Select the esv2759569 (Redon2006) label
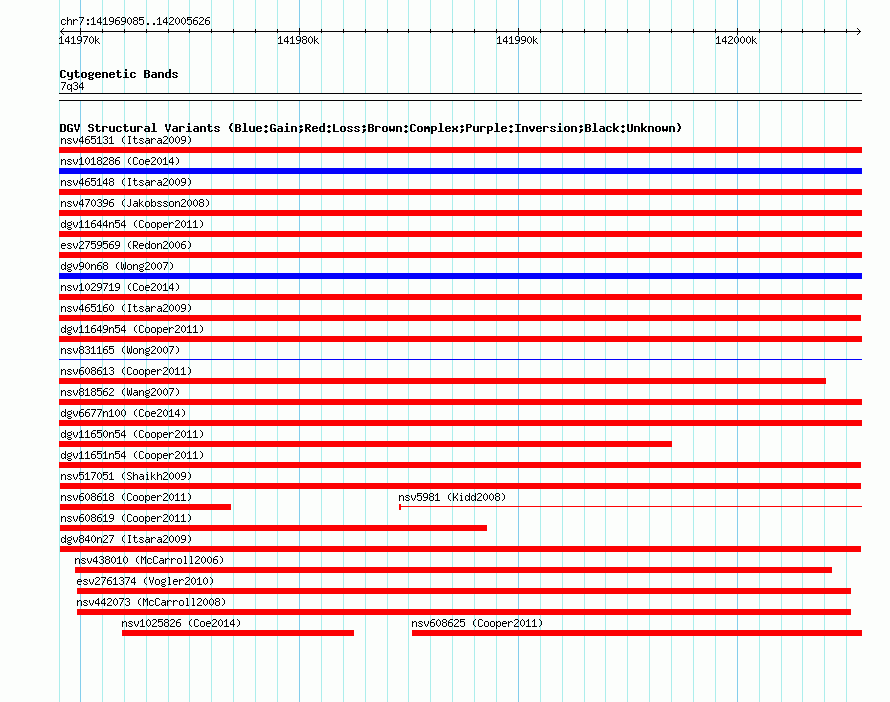This screenshot has width=890, height=702. tap(126, 245)
